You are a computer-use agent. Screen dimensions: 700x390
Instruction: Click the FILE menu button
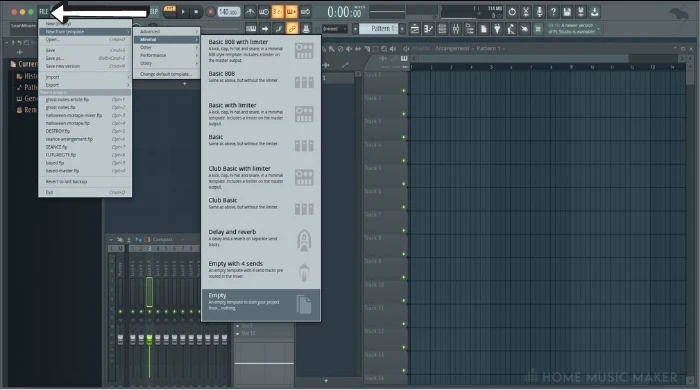coord(43,12)
